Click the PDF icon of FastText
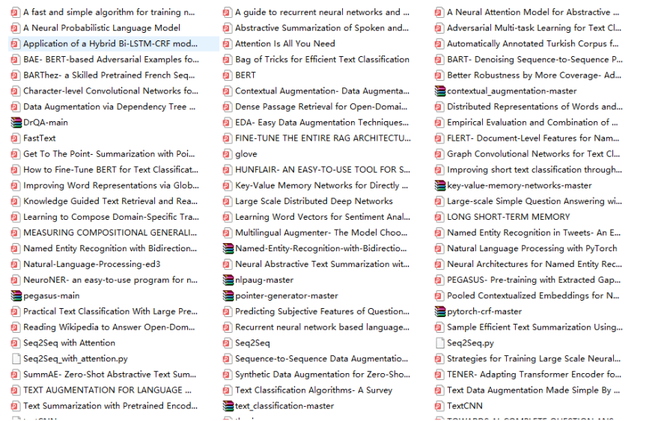This screenshot has width=670, height=421. pyautogui.click(x=15, y=138)
